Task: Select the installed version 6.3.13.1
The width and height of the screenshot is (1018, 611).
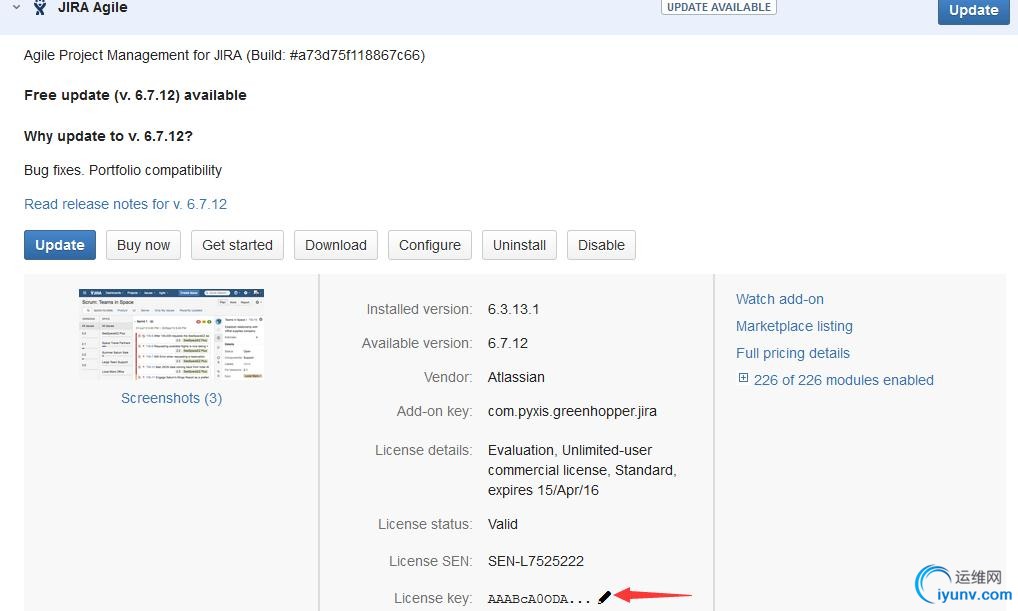Action: [514, 309]
